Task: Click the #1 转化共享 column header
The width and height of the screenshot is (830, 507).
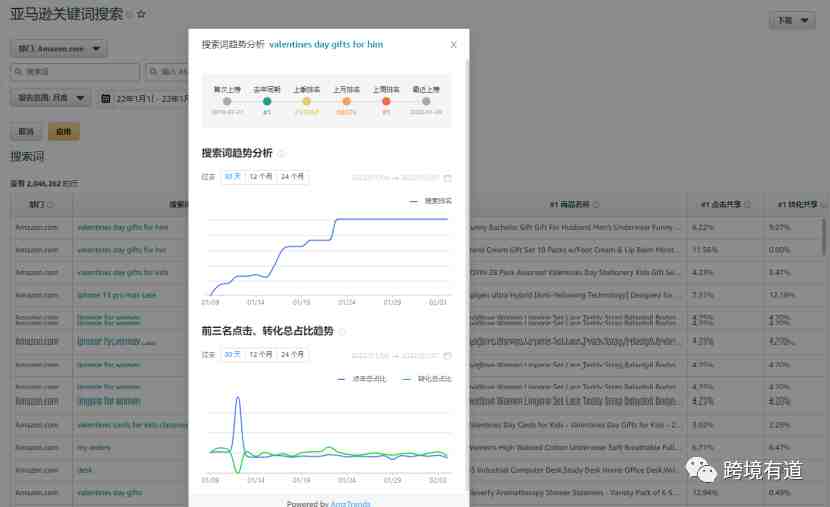Action: coord(797,204)
